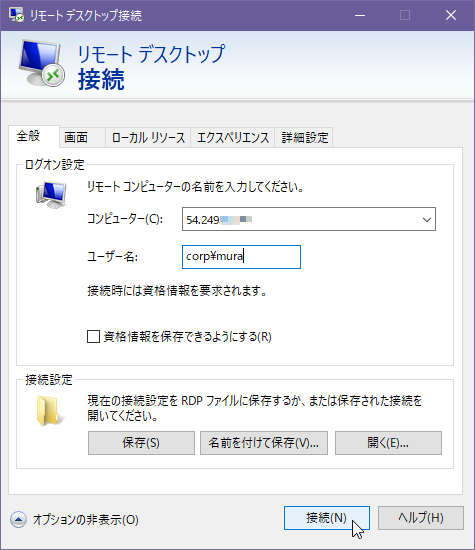Screen dimensions: 475x550
Task: Click the Remote Desktop title bar icon
Action: click(16, 15)
